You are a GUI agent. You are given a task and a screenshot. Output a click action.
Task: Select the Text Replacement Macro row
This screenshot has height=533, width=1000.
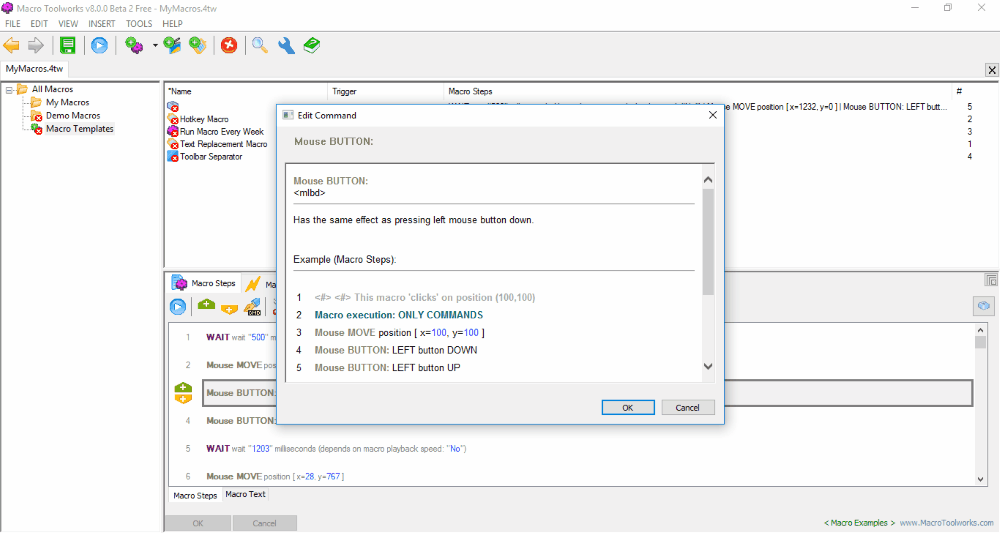[223, 144]
